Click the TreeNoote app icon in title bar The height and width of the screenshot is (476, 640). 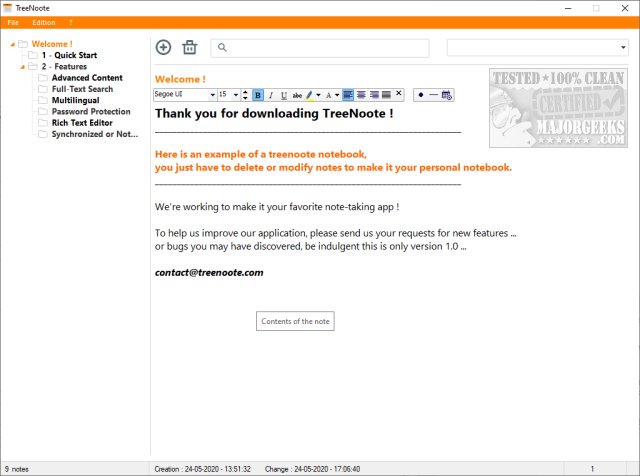click(7, 8)
